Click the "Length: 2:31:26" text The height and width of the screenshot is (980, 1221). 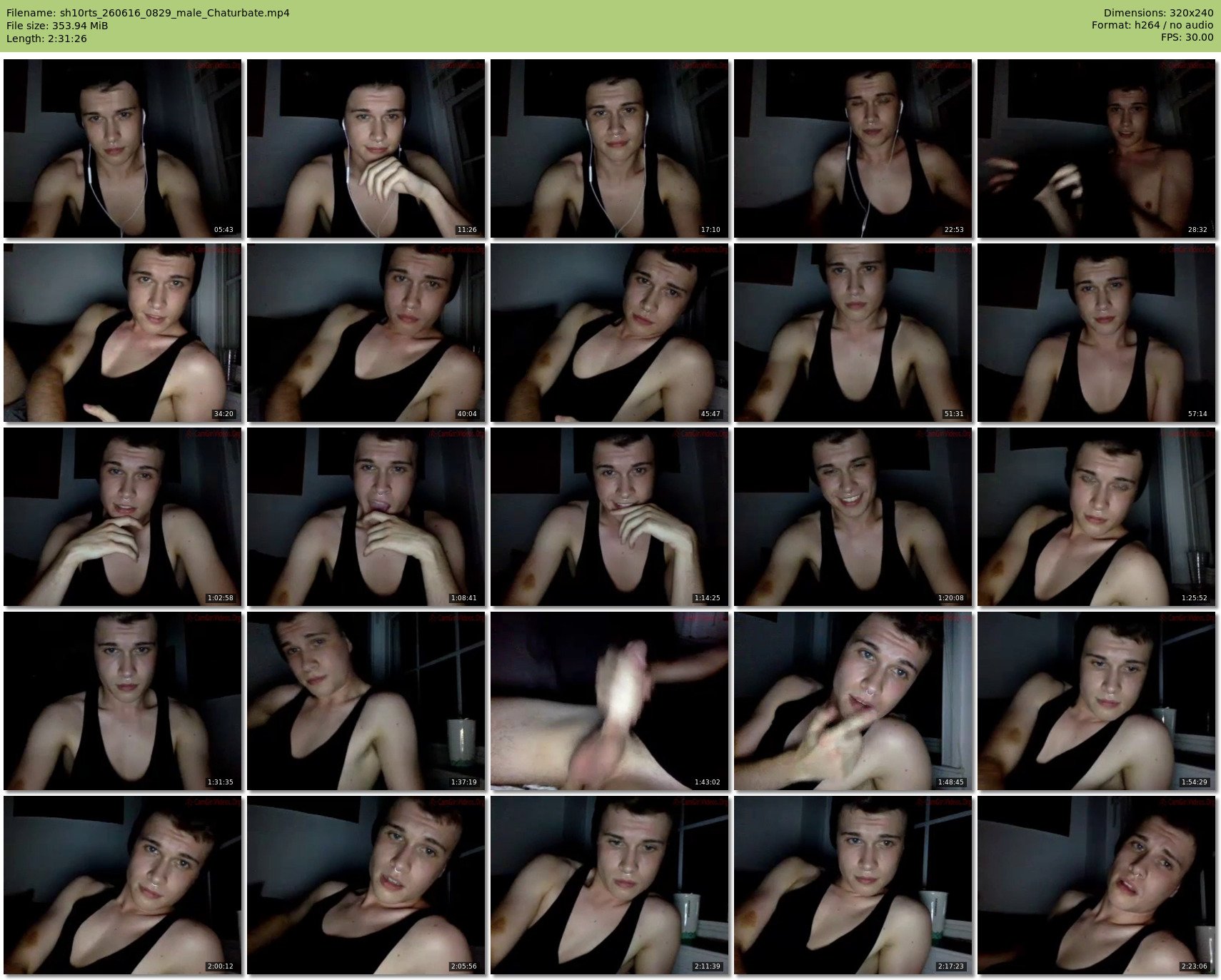pyautogui.click(x=46, y=39)
